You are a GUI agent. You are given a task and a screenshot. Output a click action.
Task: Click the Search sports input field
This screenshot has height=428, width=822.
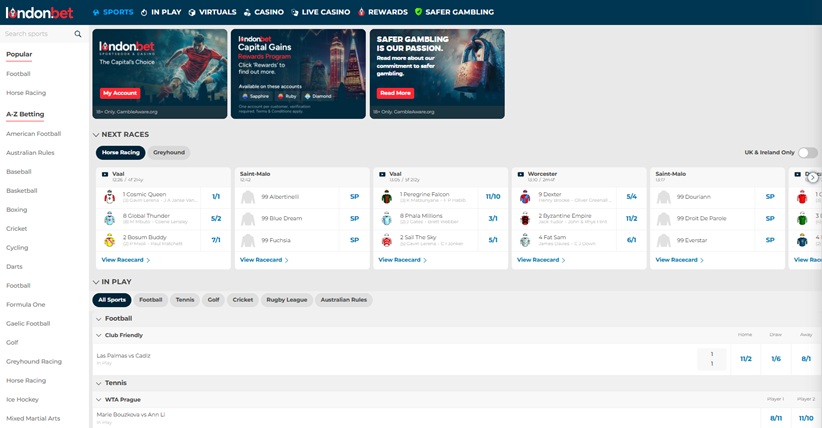click(38, 34)
